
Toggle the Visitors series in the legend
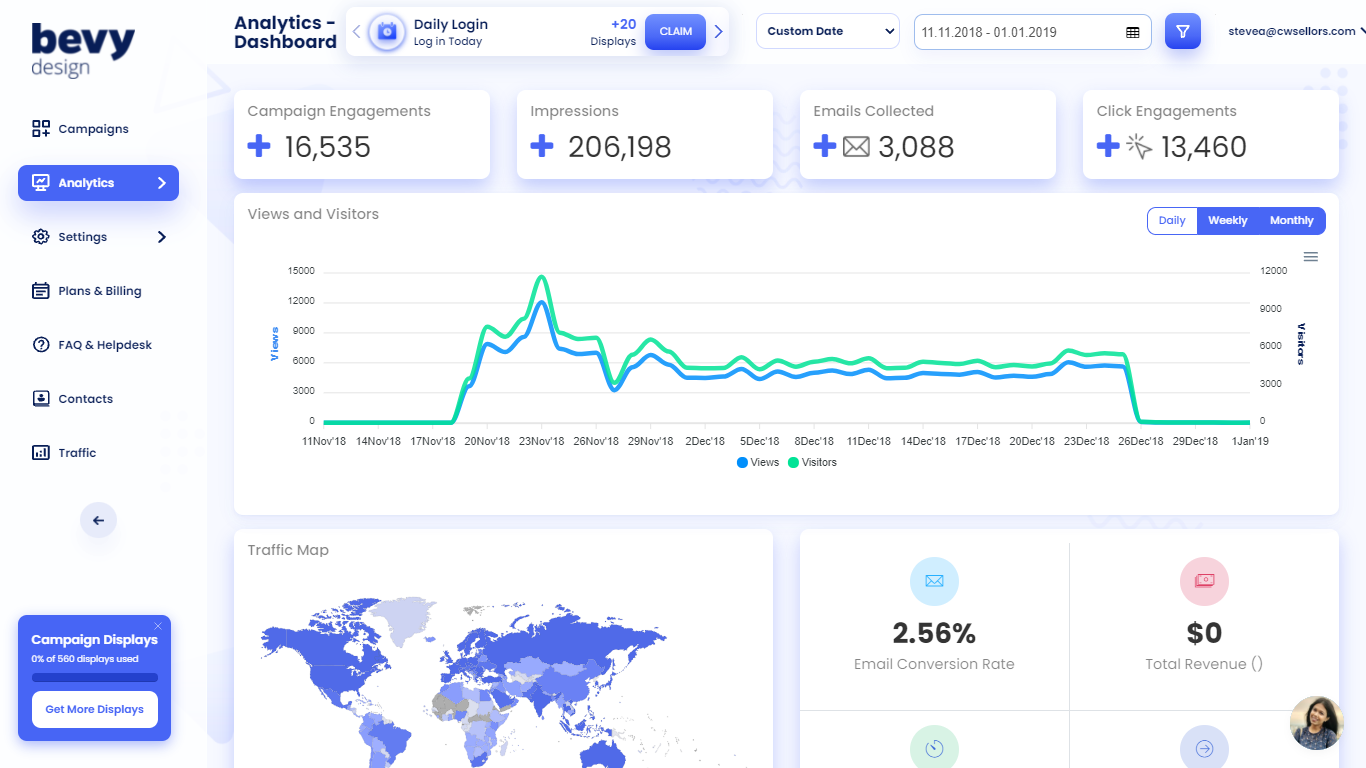click(x=812, y=462)
